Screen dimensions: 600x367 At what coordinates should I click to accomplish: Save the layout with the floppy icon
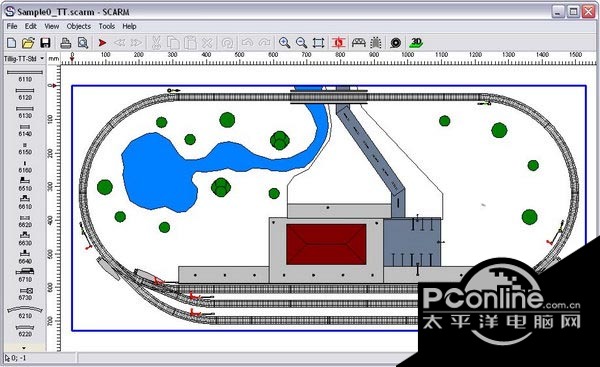tap(45, 42)
